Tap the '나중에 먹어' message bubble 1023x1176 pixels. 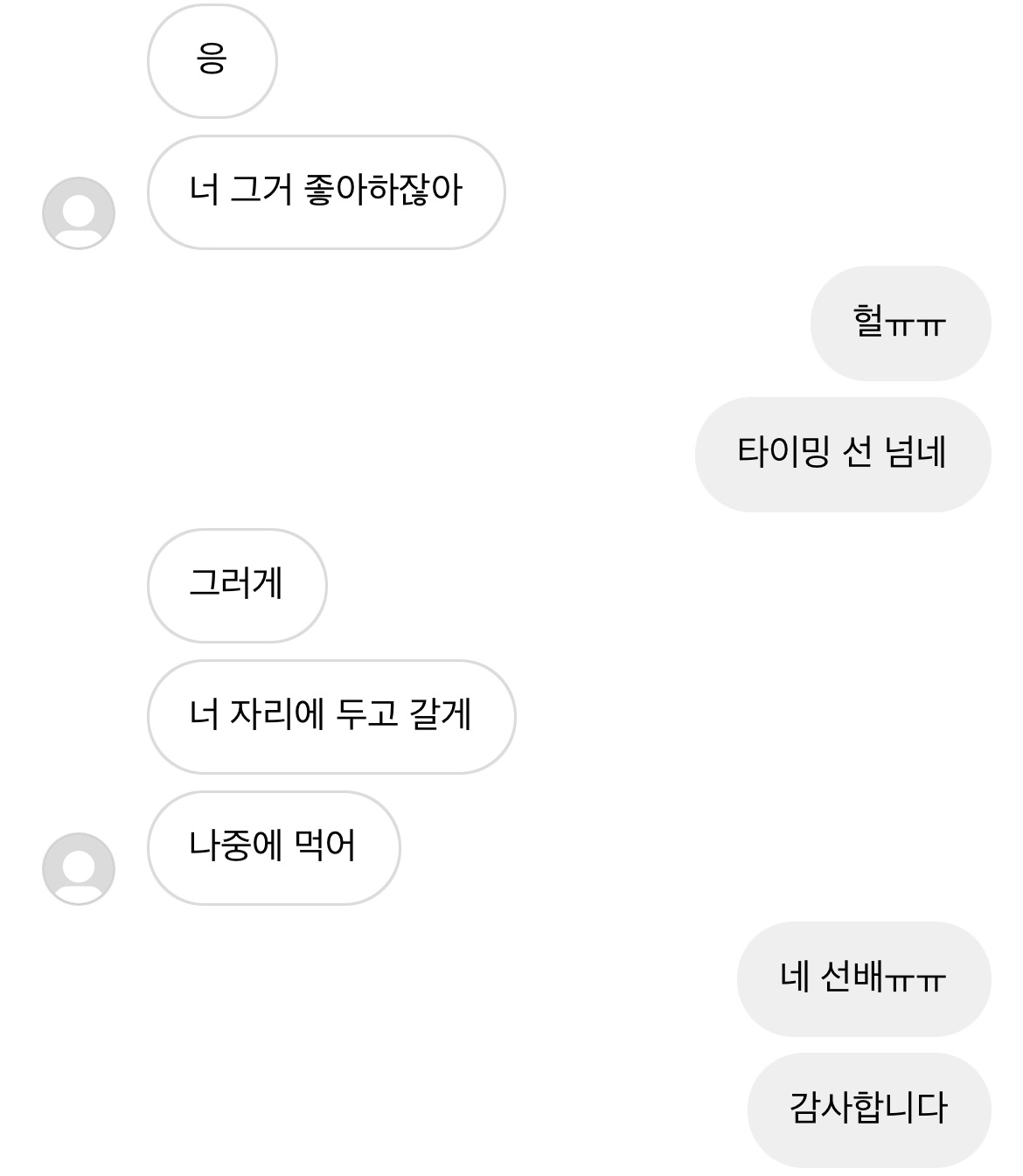274,848
